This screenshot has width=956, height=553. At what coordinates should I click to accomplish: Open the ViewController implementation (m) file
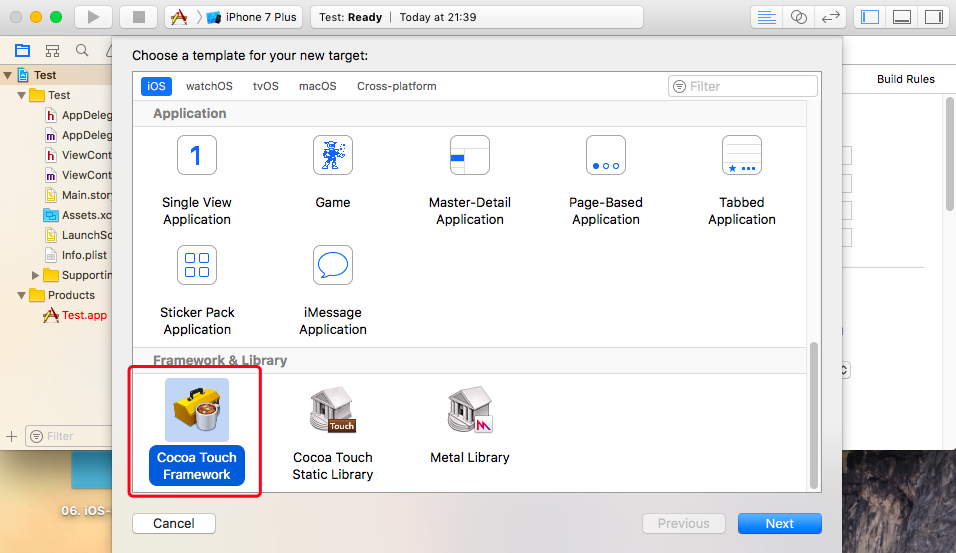click(x=79, y=175)
